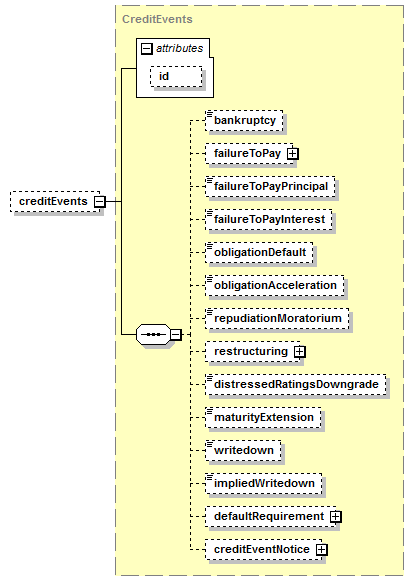Select the impliedWritedown element

pyautogui.click(x=264, y=484)
